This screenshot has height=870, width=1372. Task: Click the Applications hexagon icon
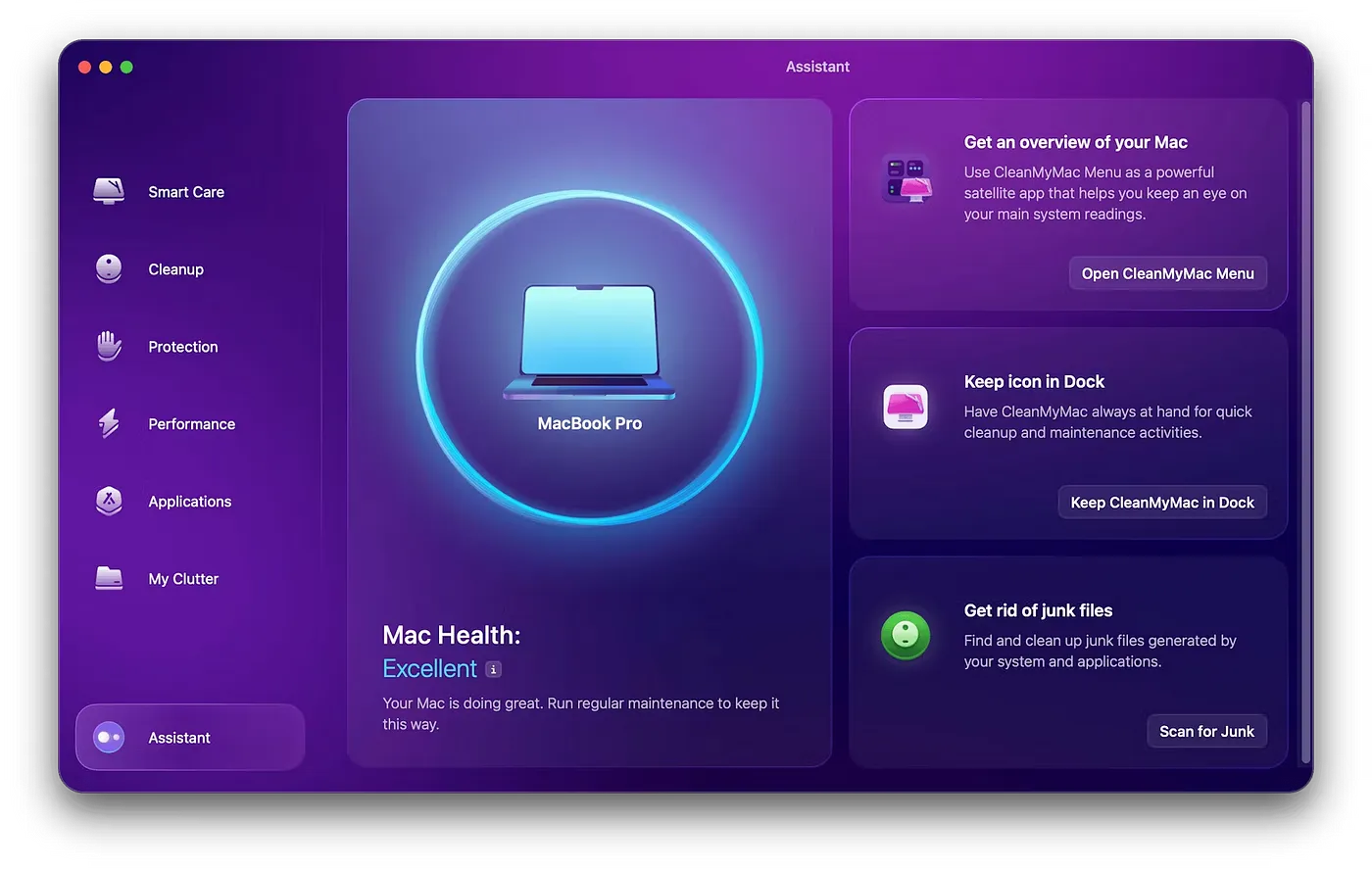(109, 501)
